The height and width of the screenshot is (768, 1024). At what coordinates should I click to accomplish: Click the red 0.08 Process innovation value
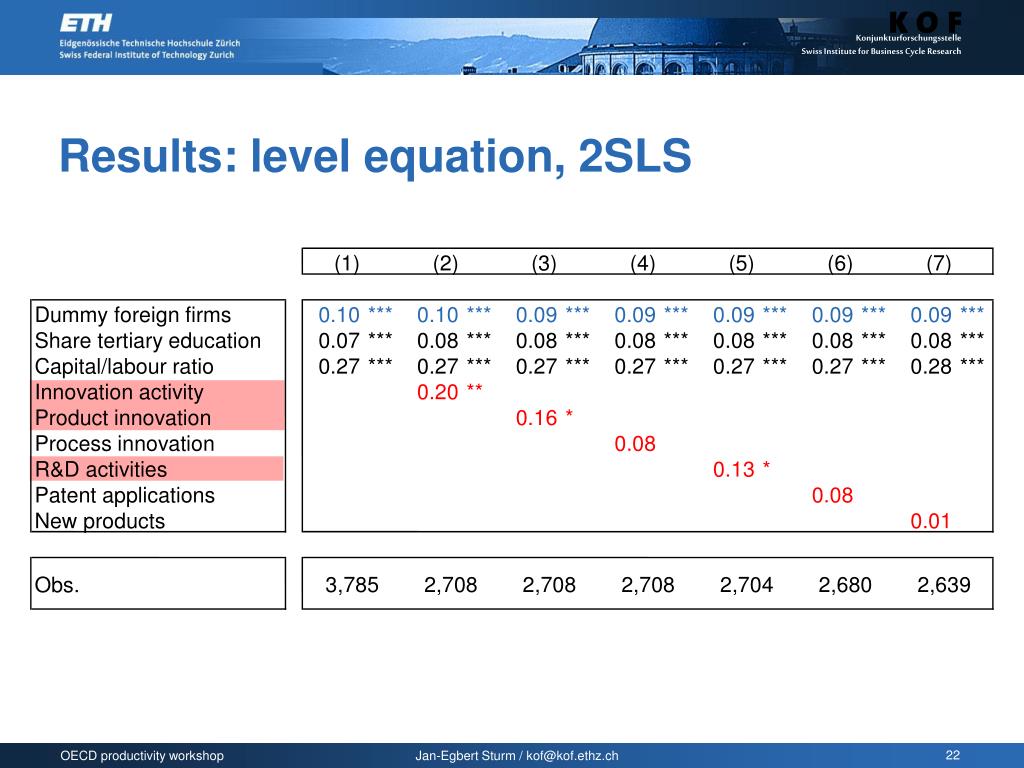click(635, 444)
